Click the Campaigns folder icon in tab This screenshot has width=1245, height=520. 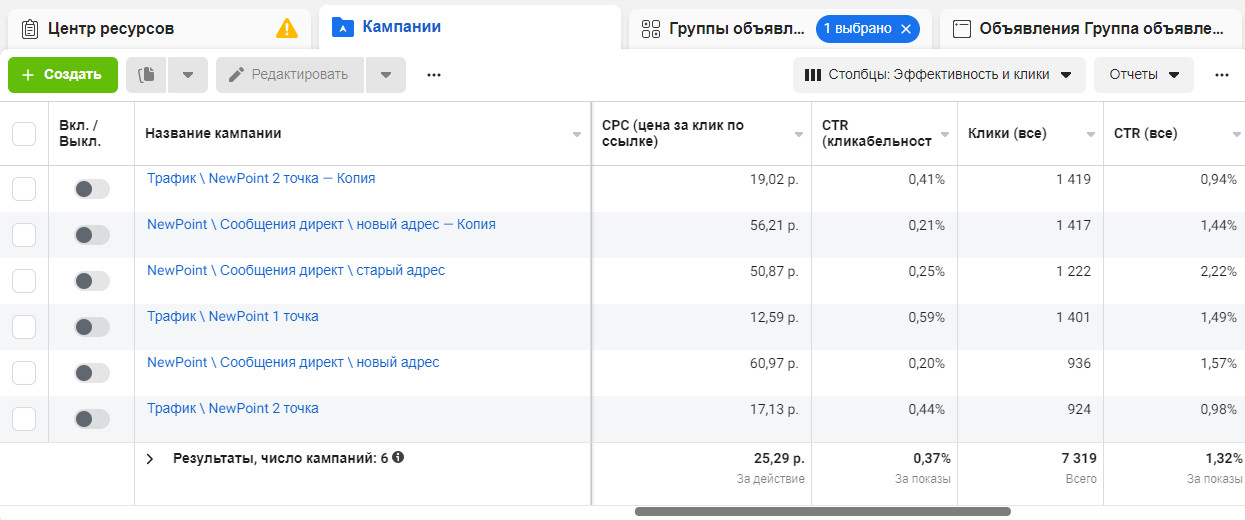(x=342, y=27)
